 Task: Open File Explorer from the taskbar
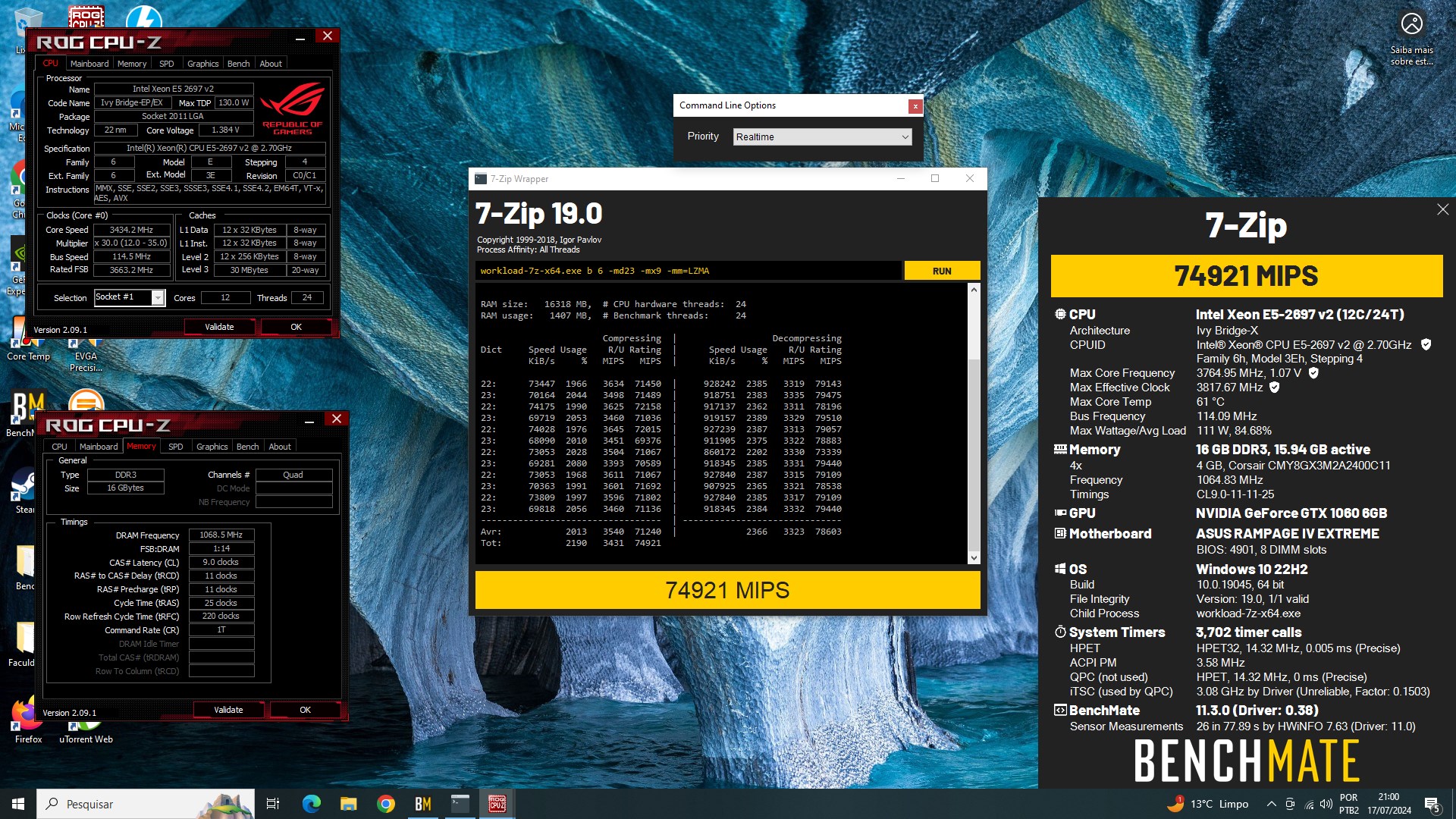(348, 804)
